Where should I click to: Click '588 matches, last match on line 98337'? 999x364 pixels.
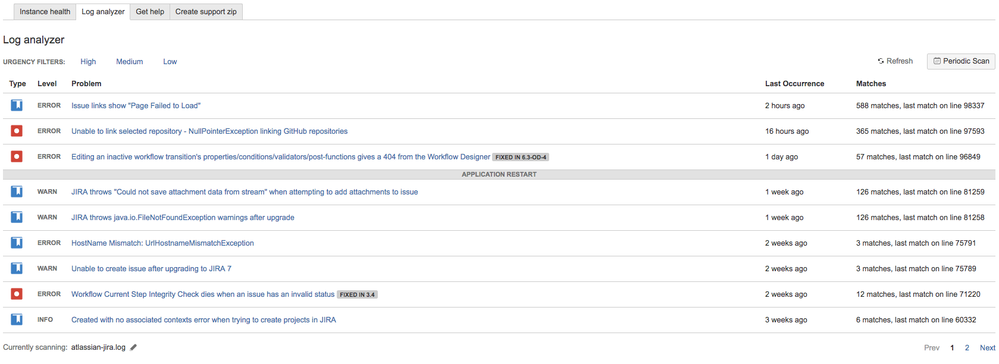(x=921, y=105)
